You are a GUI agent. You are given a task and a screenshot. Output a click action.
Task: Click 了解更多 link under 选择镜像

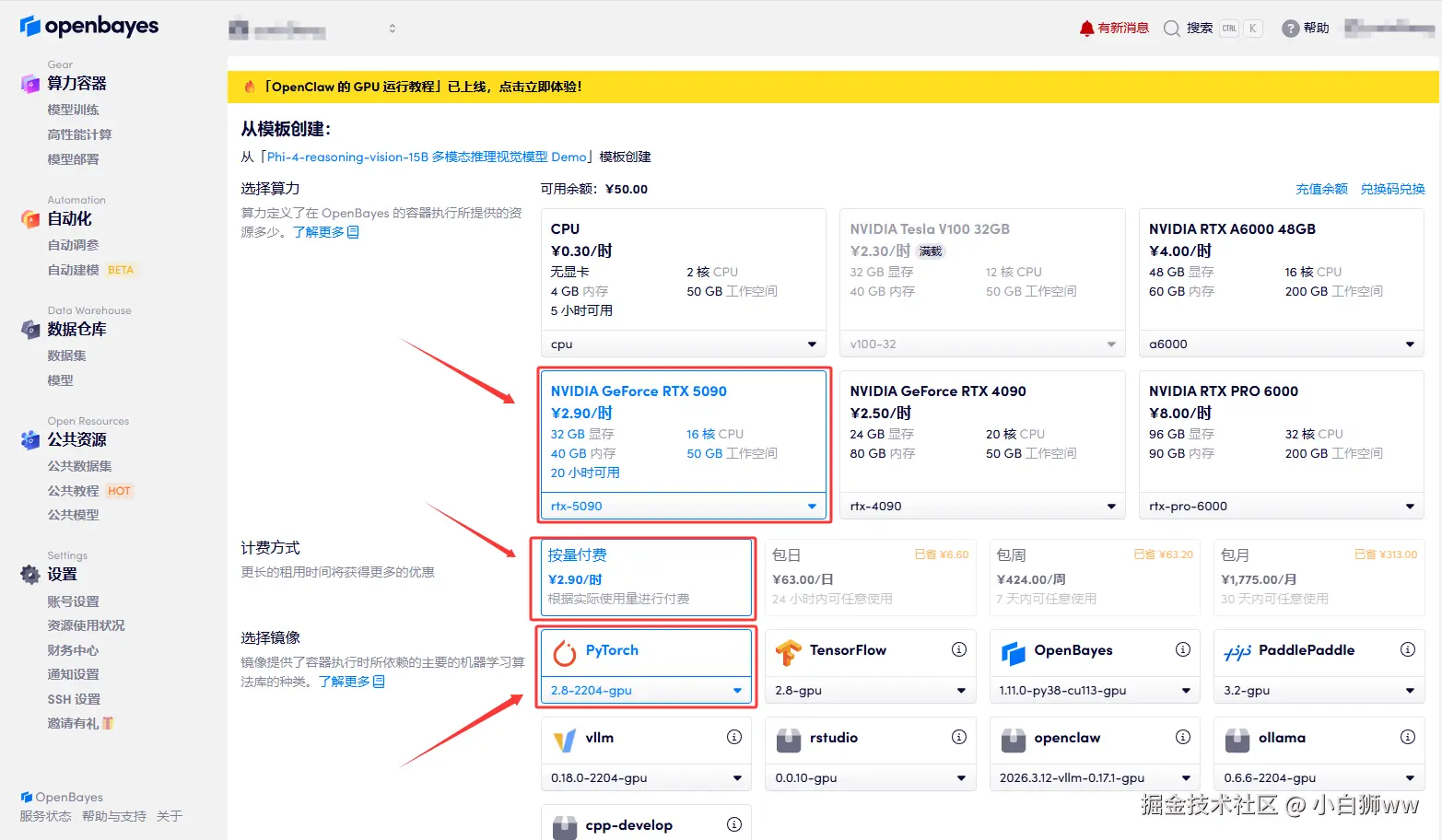[x=352, y=682]
